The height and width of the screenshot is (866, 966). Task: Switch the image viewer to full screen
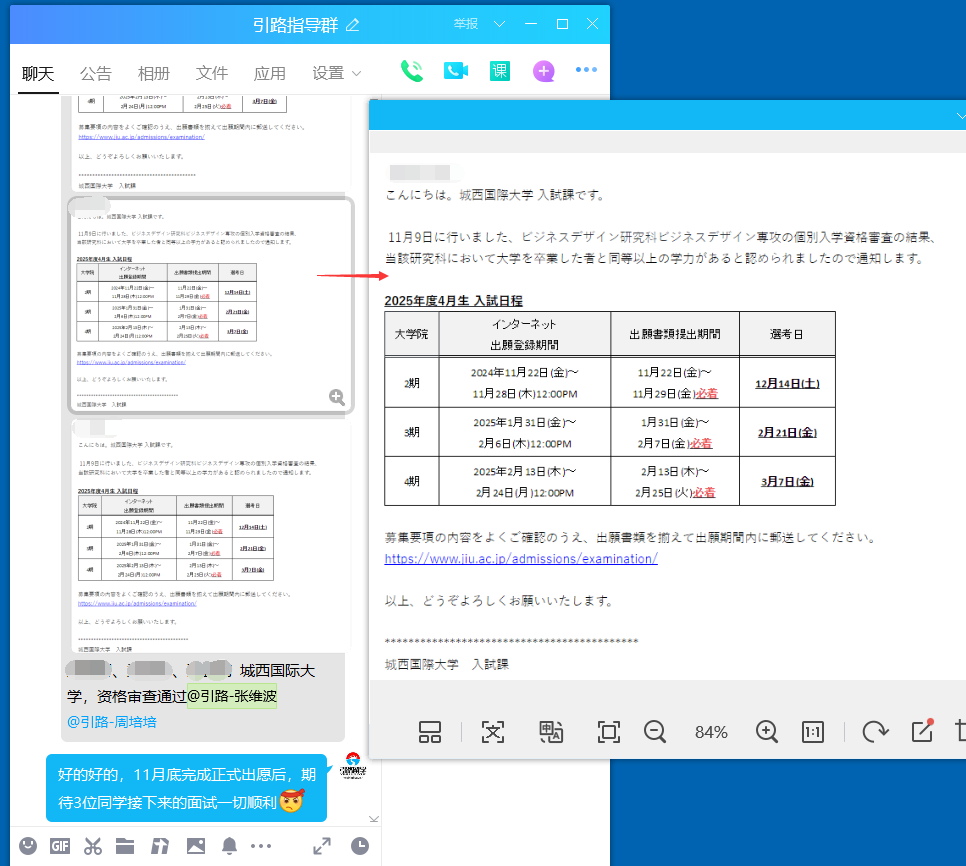click(x=609, y=732)
